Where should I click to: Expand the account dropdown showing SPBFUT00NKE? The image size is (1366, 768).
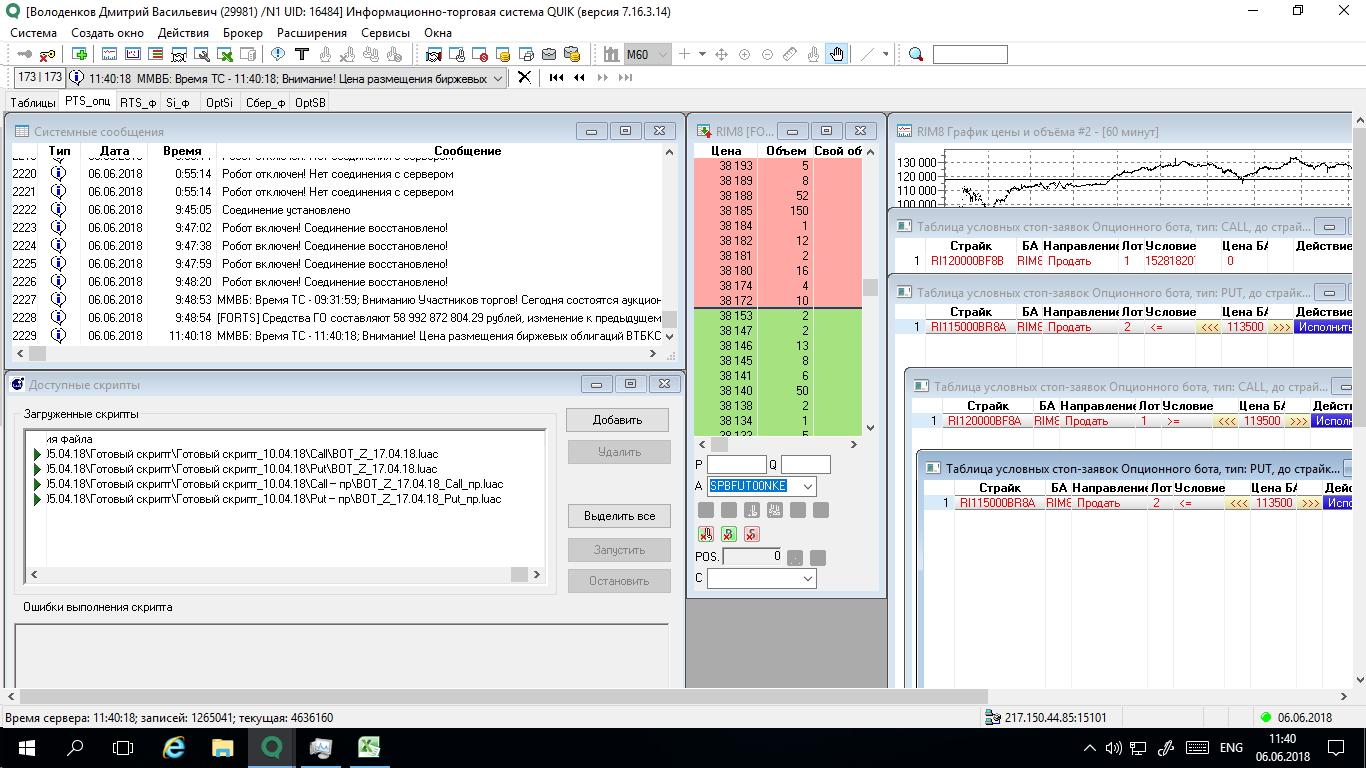tap(807, 486)
